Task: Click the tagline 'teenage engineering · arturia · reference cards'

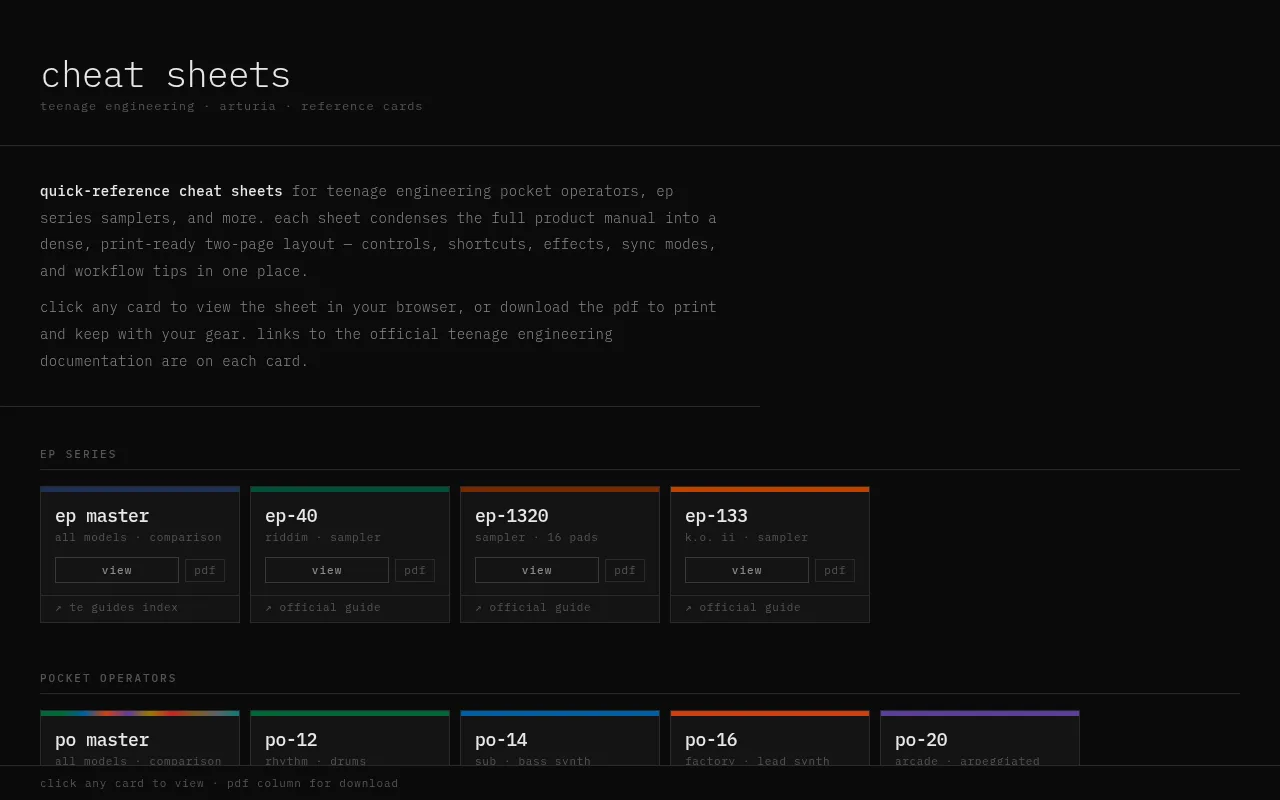Action: click(231, 106)
